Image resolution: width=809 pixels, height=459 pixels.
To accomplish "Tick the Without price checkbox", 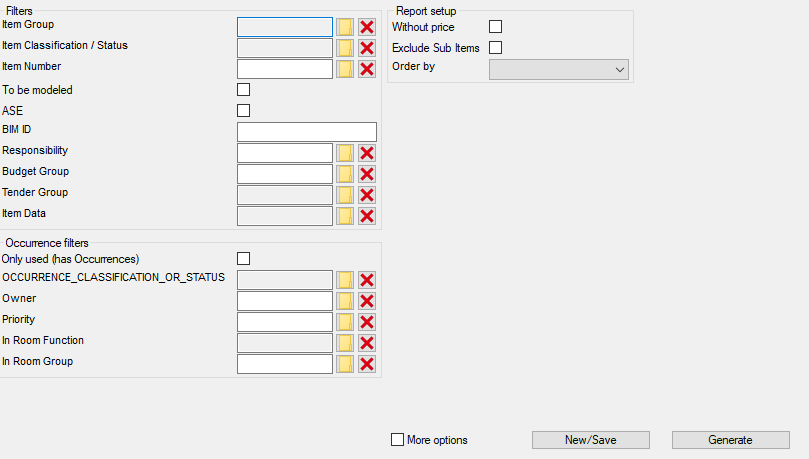I will point(495,27).
